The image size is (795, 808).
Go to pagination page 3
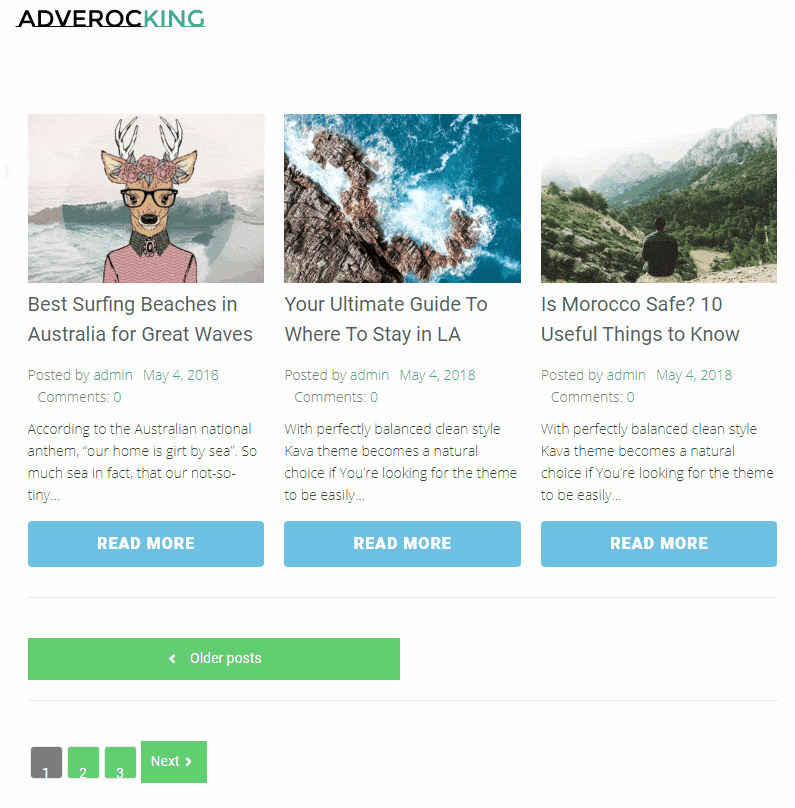click(x=120, y=763)
